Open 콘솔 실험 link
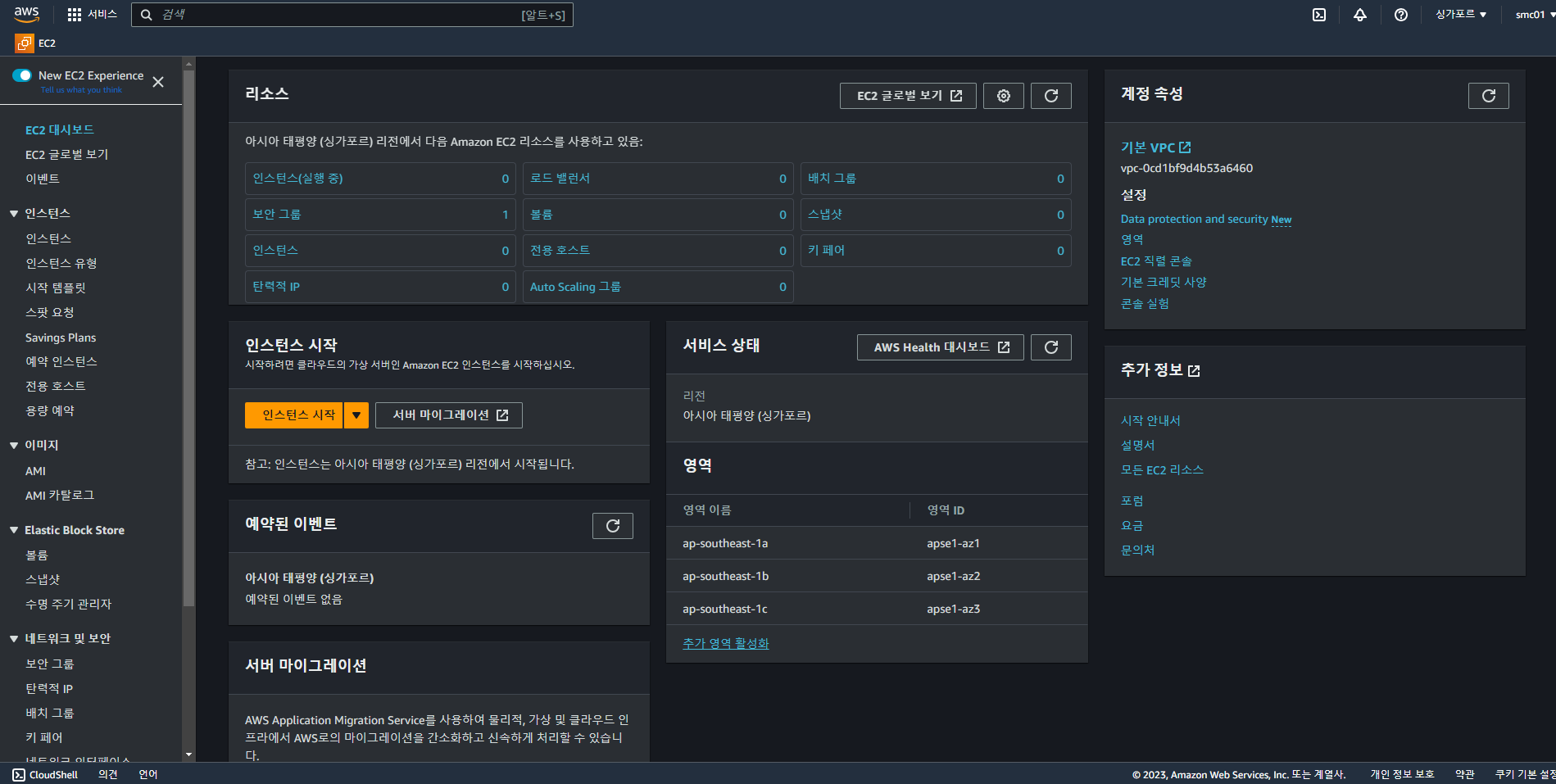The image size is (1556, 784). point(1145,303)
